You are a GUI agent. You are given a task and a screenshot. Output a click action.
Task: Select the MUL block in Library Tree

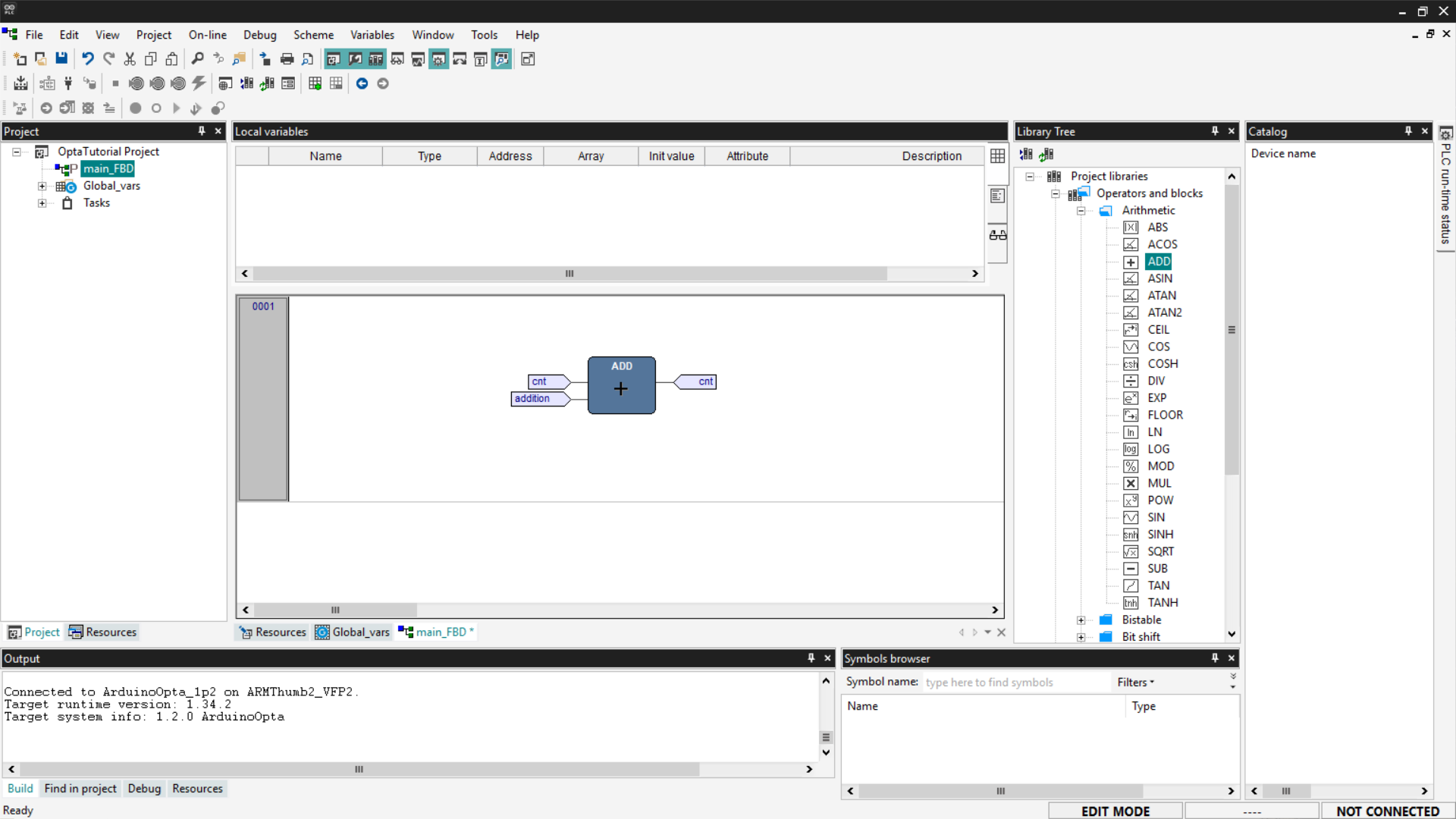[1159, 483]
